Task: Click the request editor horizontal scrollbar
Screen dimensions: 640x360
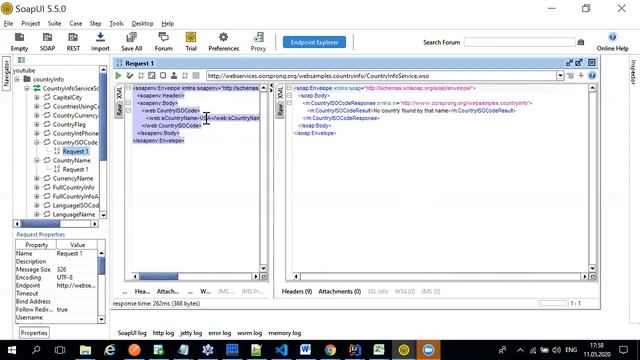Action: point(195,276)
